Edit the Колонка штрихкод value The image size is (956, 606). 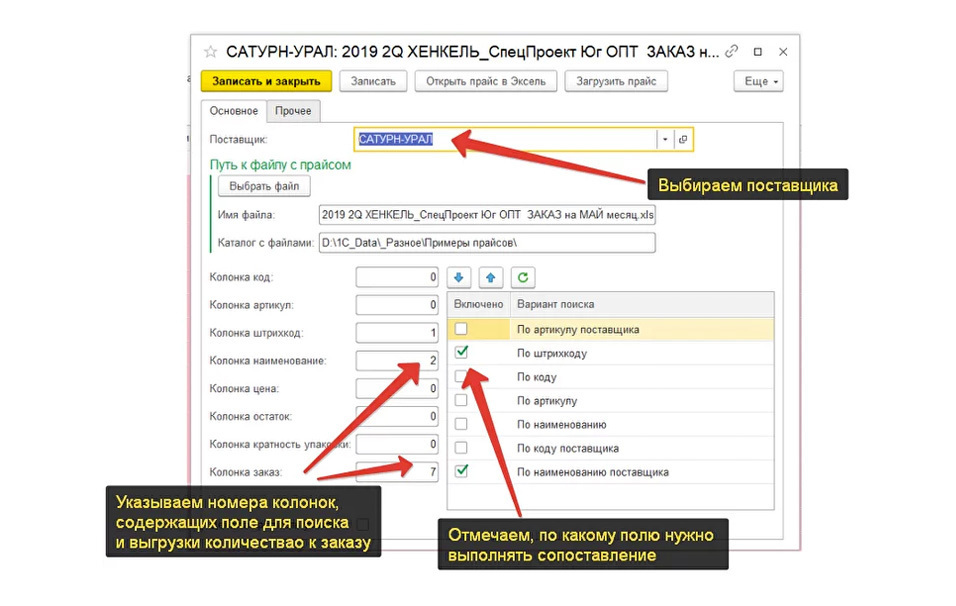[397, 333]
